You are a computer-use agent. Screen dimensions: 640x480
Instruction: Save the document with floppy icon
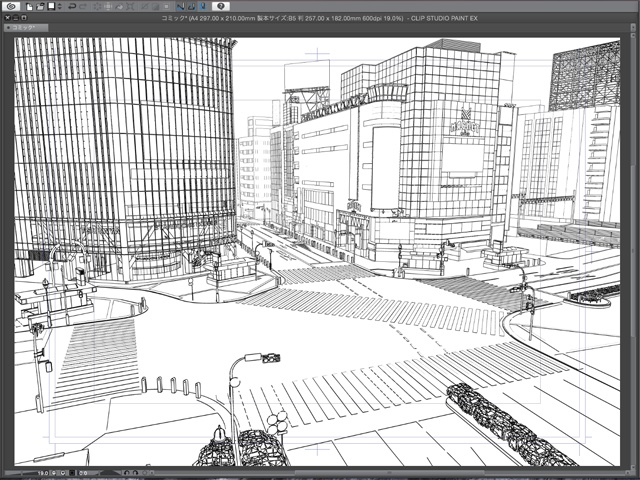click(51, 6)
